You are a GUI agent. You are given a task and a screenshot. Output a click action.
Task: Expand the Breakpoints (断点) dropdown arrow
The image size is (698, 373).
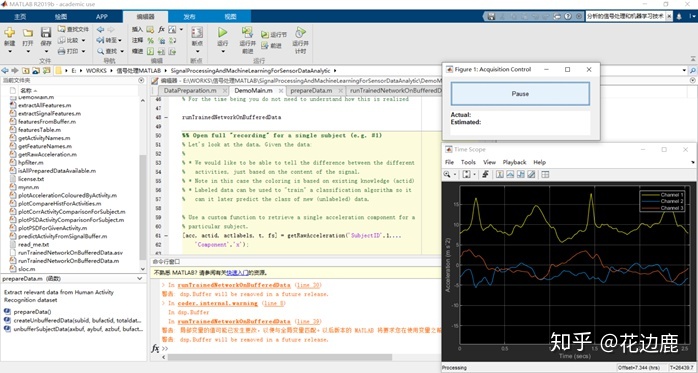pyautogui.click(x=197, y=51)
